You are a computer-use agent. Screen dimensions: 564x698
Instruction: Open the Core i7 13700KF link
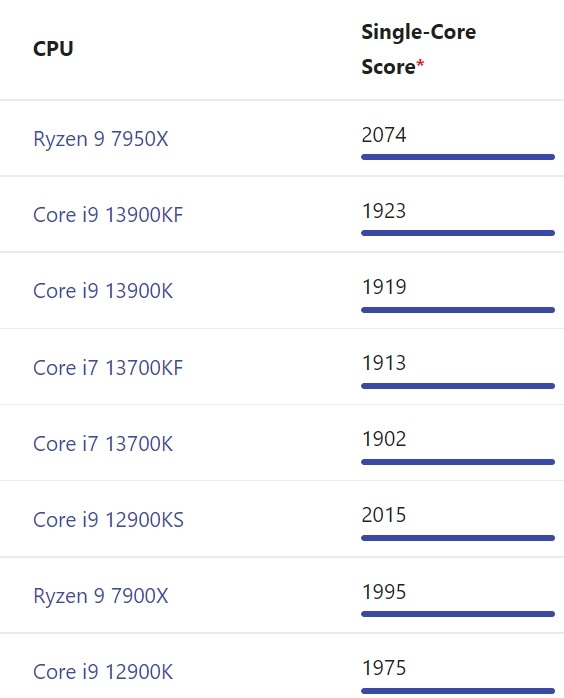[108, 368]
